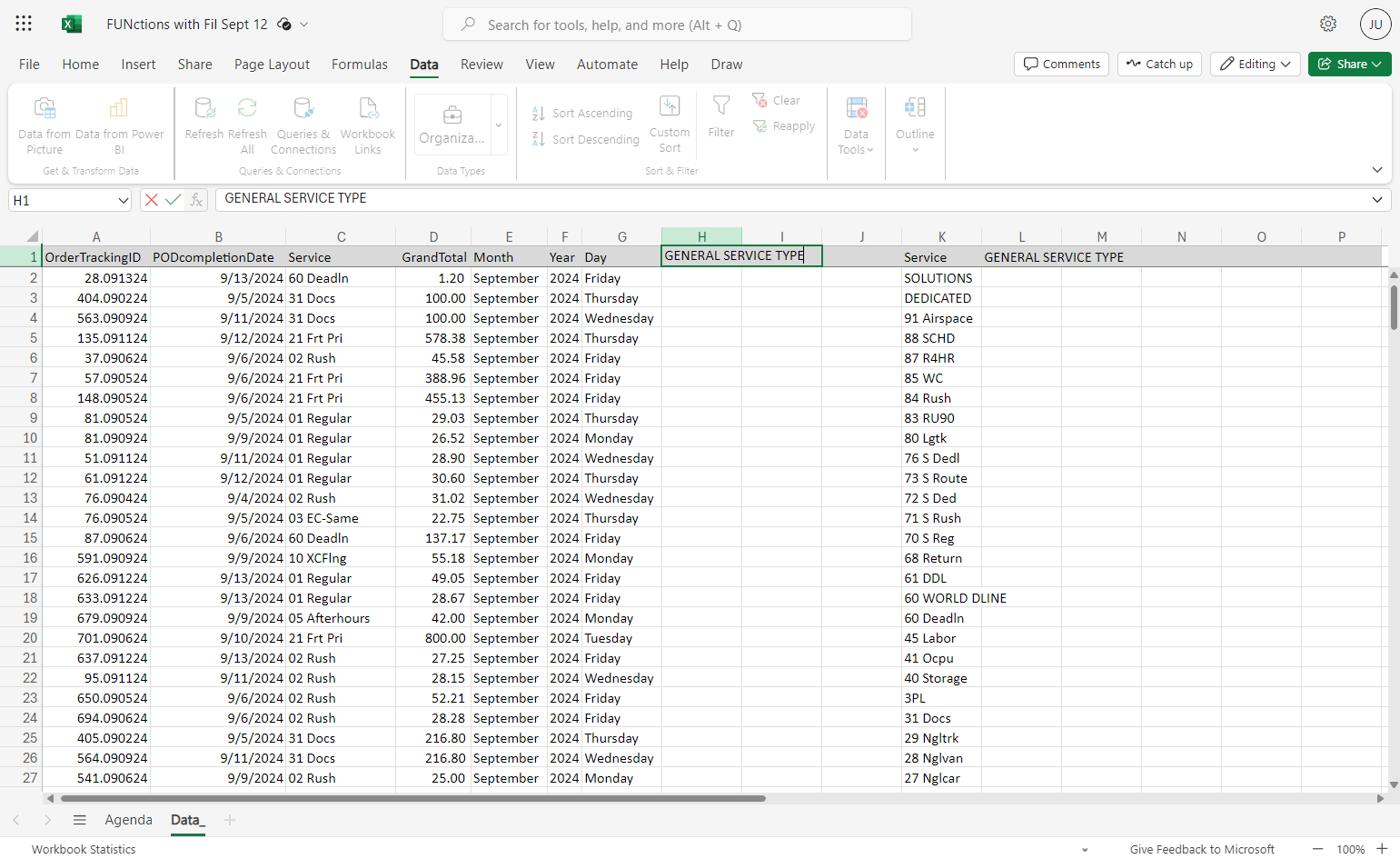Click the 100% zoom level
1400x859 pixels.
[x=1350, y=849]
